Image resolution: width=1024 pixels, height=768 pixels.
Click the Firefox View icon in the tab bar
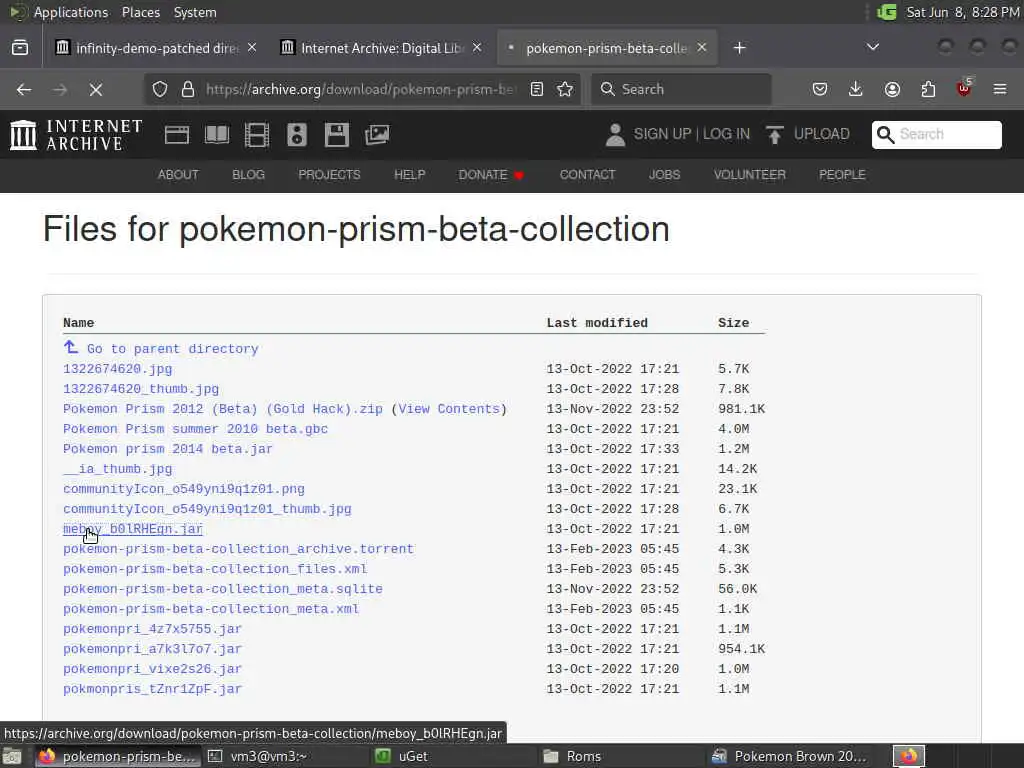[x=20, y=48]
